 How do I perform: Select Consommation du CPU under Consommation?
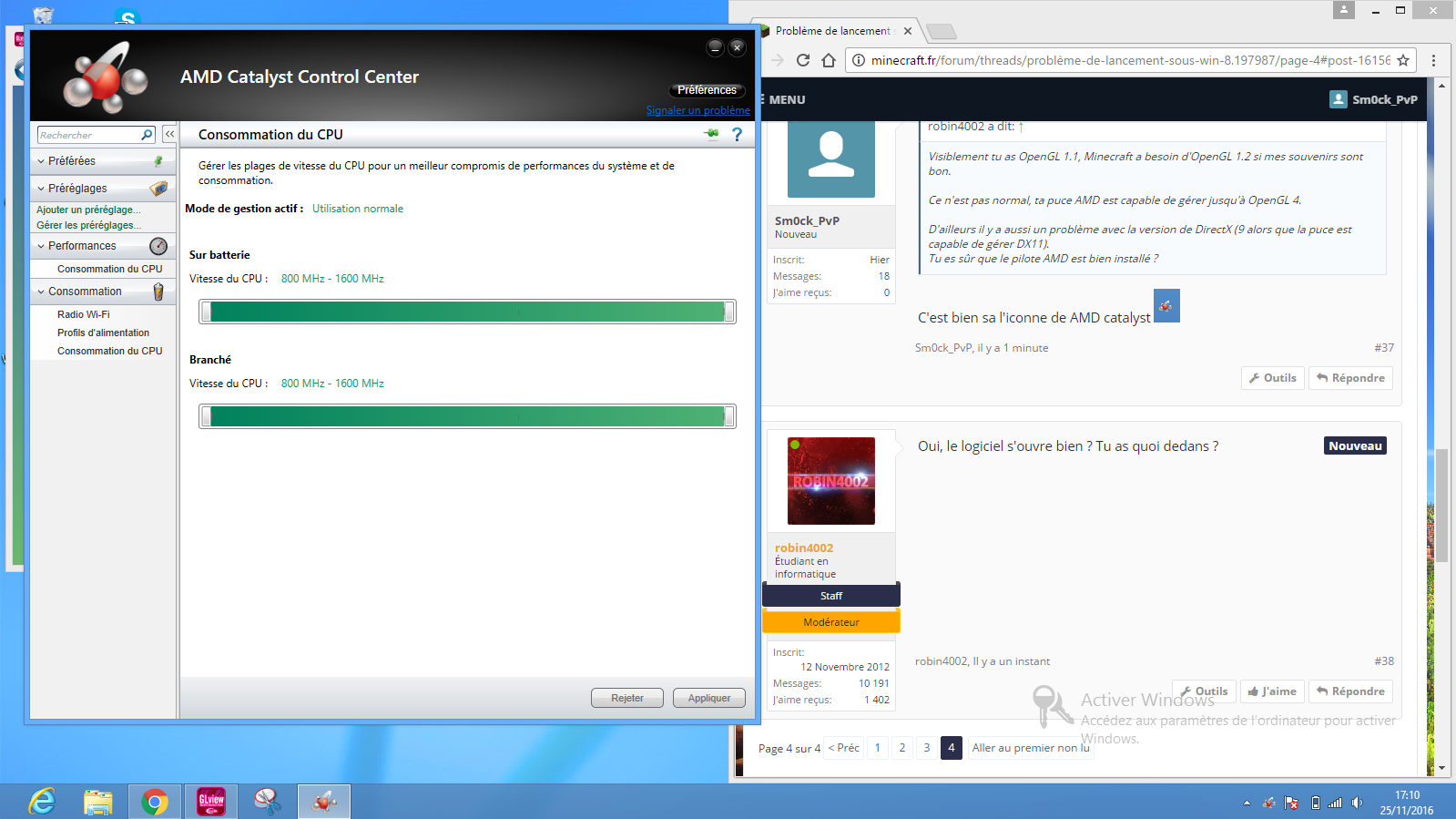[x=109, y=351]
